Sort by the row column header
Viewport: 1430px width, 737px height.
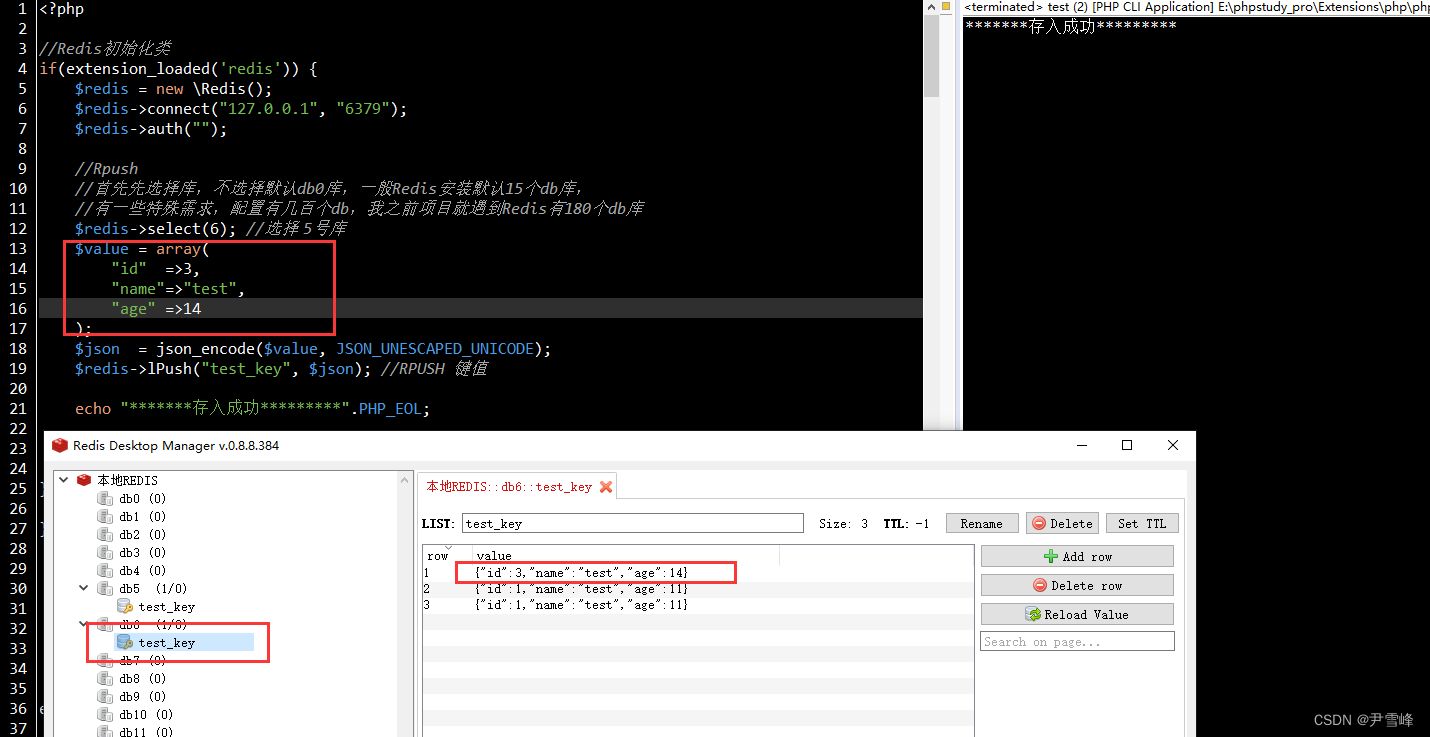click(x=447, y=555)
